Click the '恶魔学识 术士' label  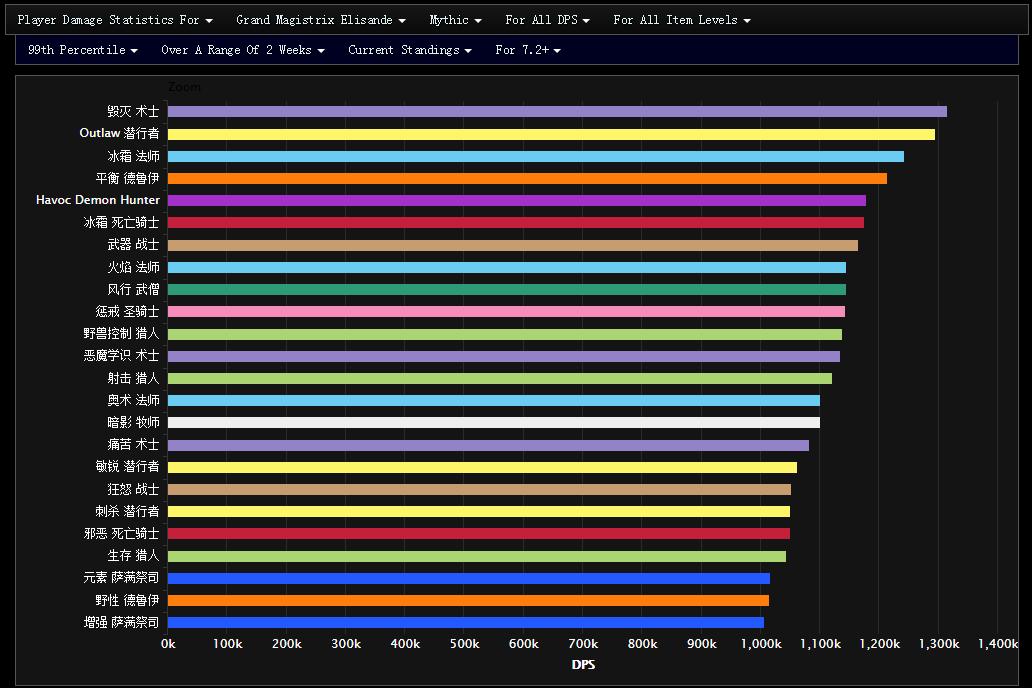tap(121, 356)
